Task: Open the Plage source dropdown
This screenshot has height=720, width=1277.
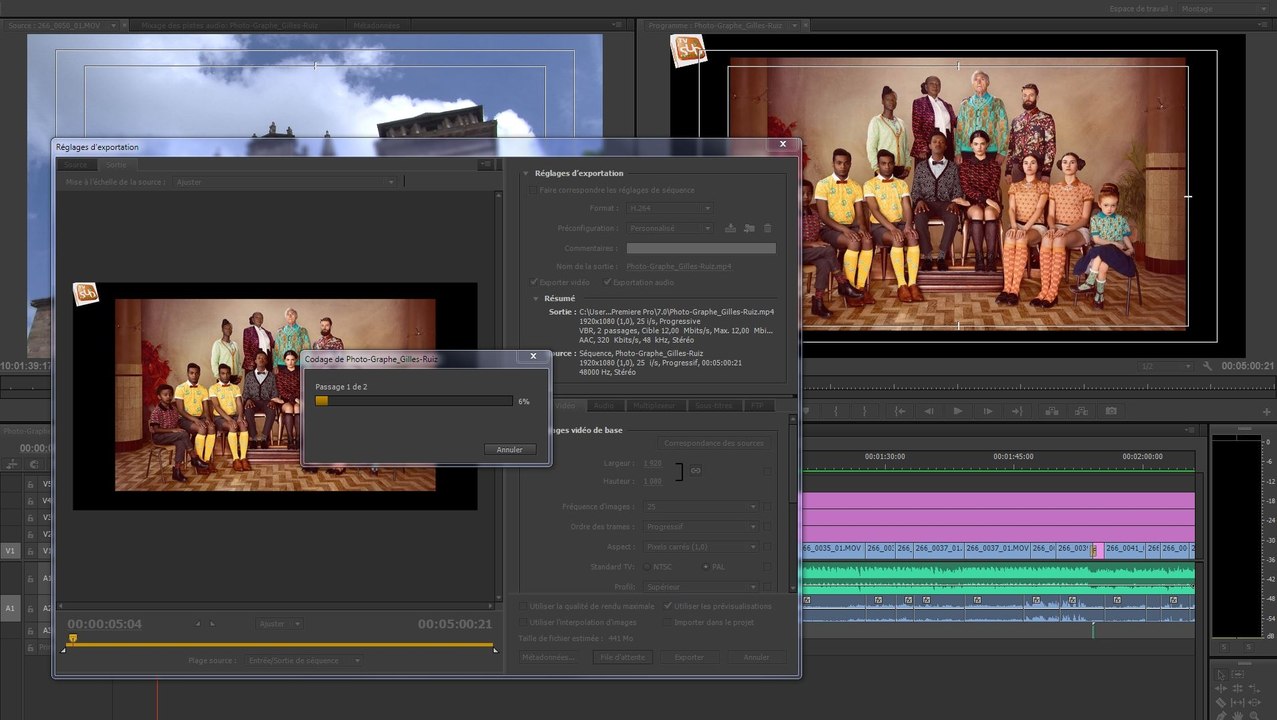Action: point(304,661)
